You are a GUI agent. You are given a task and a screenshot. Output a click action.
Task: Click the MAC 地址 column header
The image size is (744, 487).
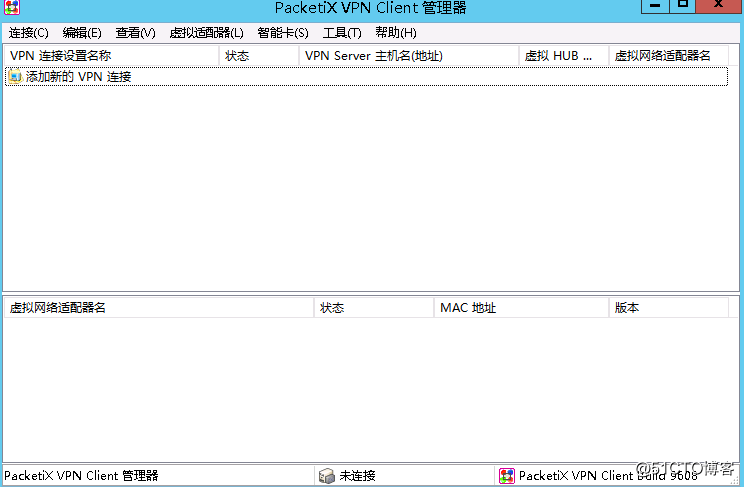[x=521, y=308]
